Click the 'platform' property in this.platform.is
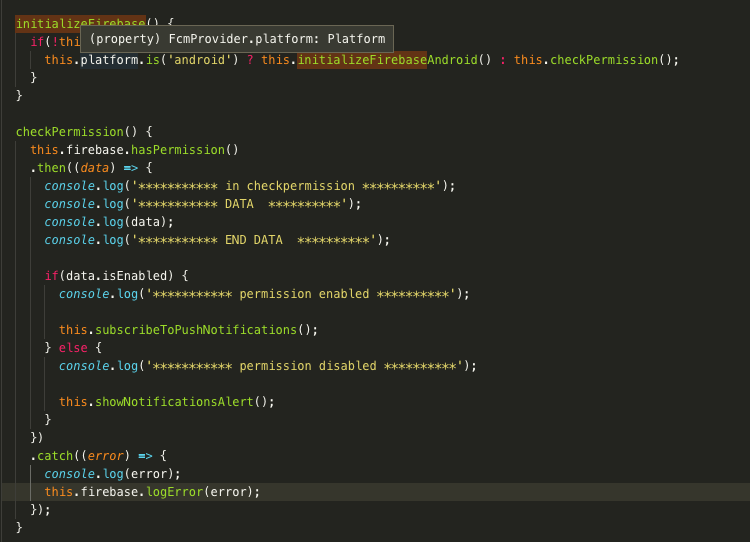 click(110, 60)
